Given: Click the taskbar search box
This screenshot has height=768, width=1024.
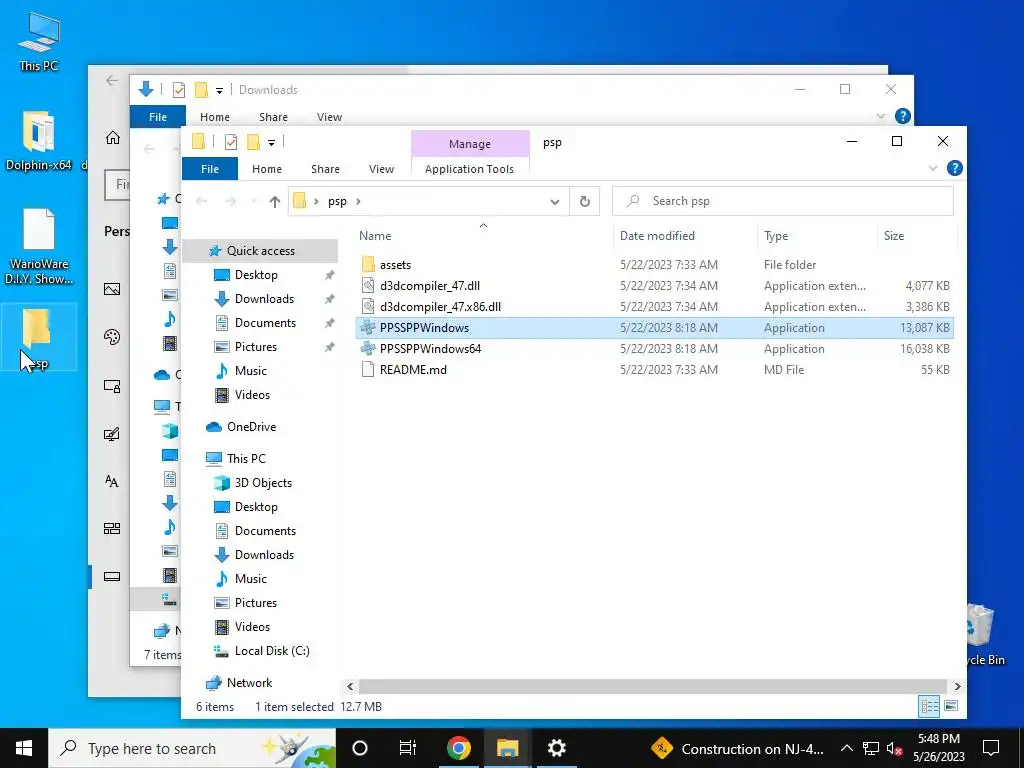Looking at the screenshot, I should (192, 748).
